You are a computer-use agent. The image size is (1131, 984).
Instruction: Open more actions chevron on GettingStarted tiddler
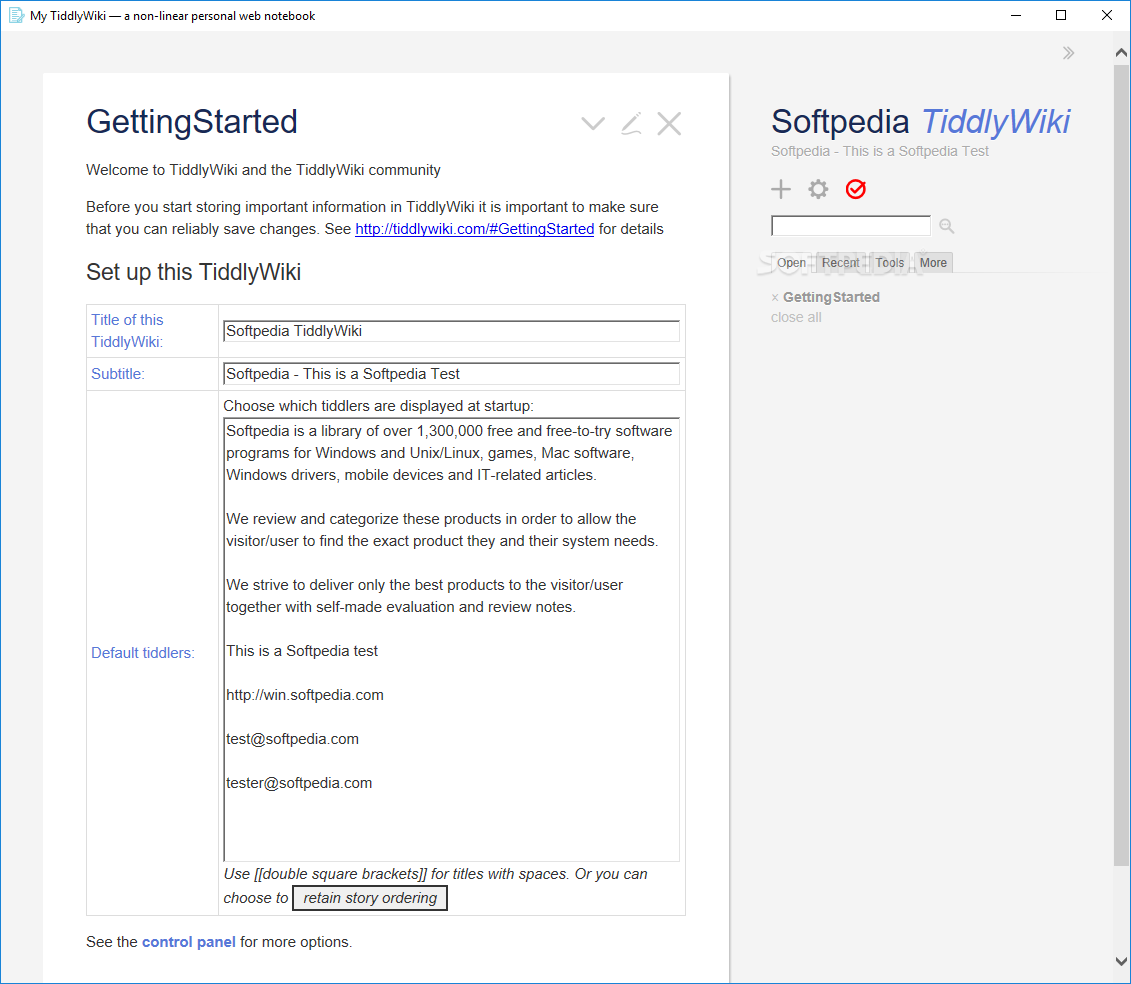(x=593, y=123)
